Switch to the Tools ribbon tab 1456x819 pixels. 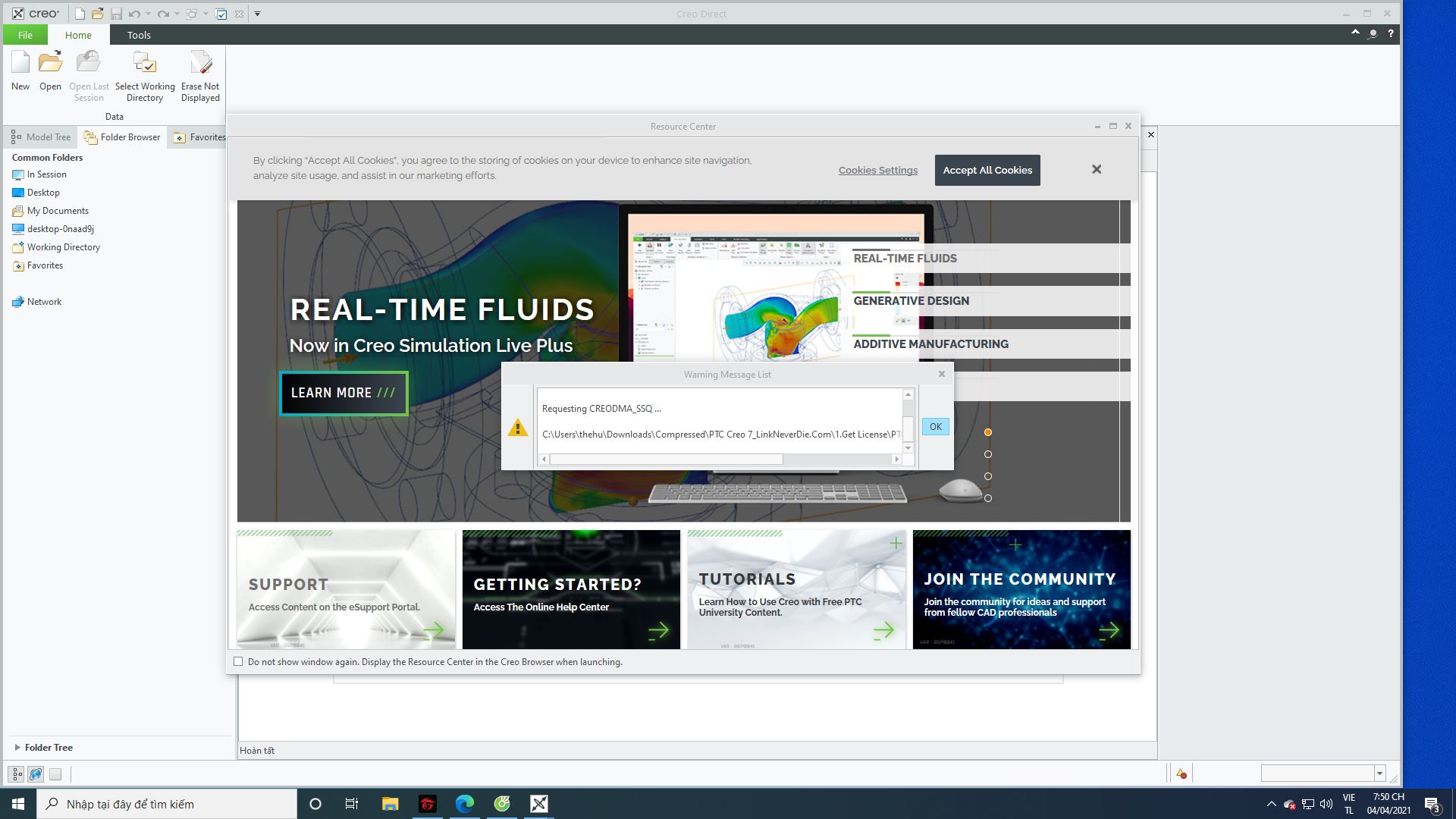139,35
